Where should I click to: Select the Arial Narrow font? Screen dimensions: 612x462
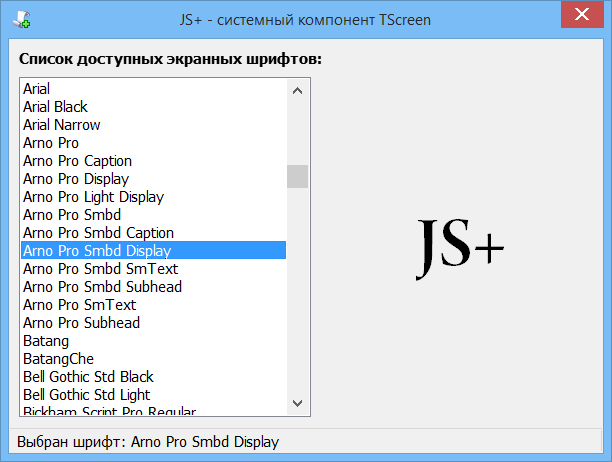(153, 124)
